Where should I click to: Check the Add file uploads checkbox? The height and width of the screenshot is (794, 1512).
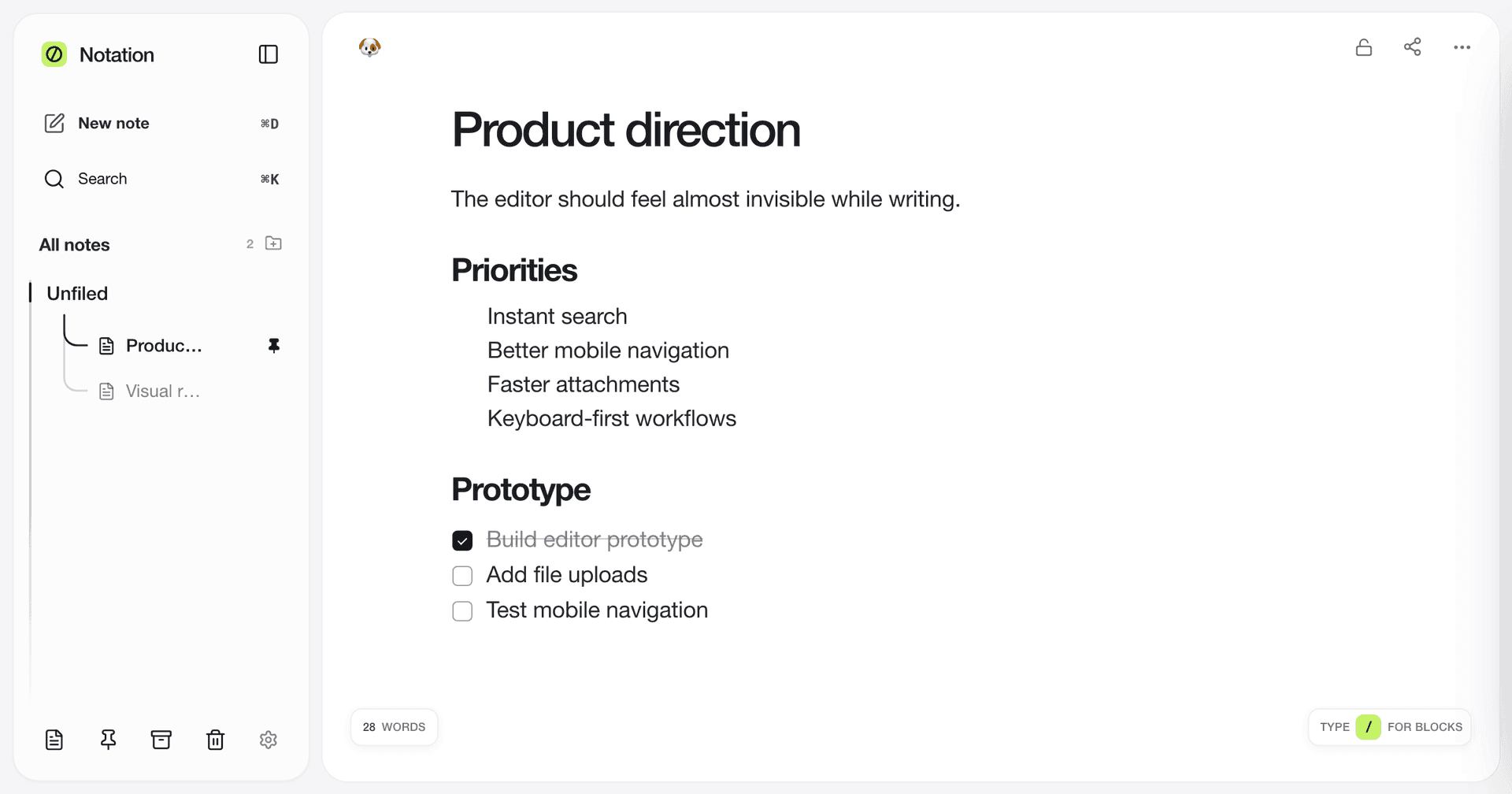462,576
